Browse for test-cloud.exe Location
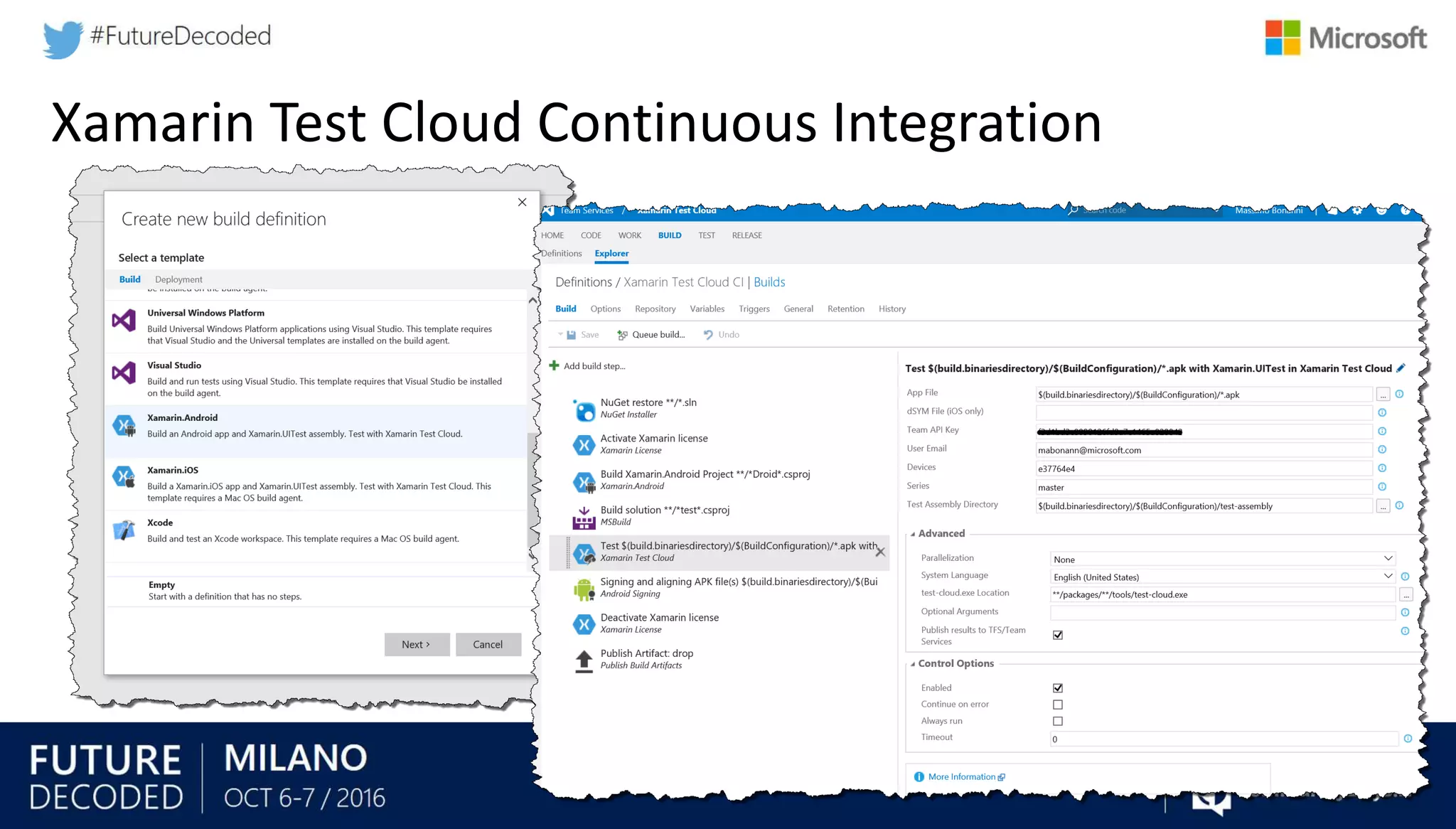 tap(1406, 595)
